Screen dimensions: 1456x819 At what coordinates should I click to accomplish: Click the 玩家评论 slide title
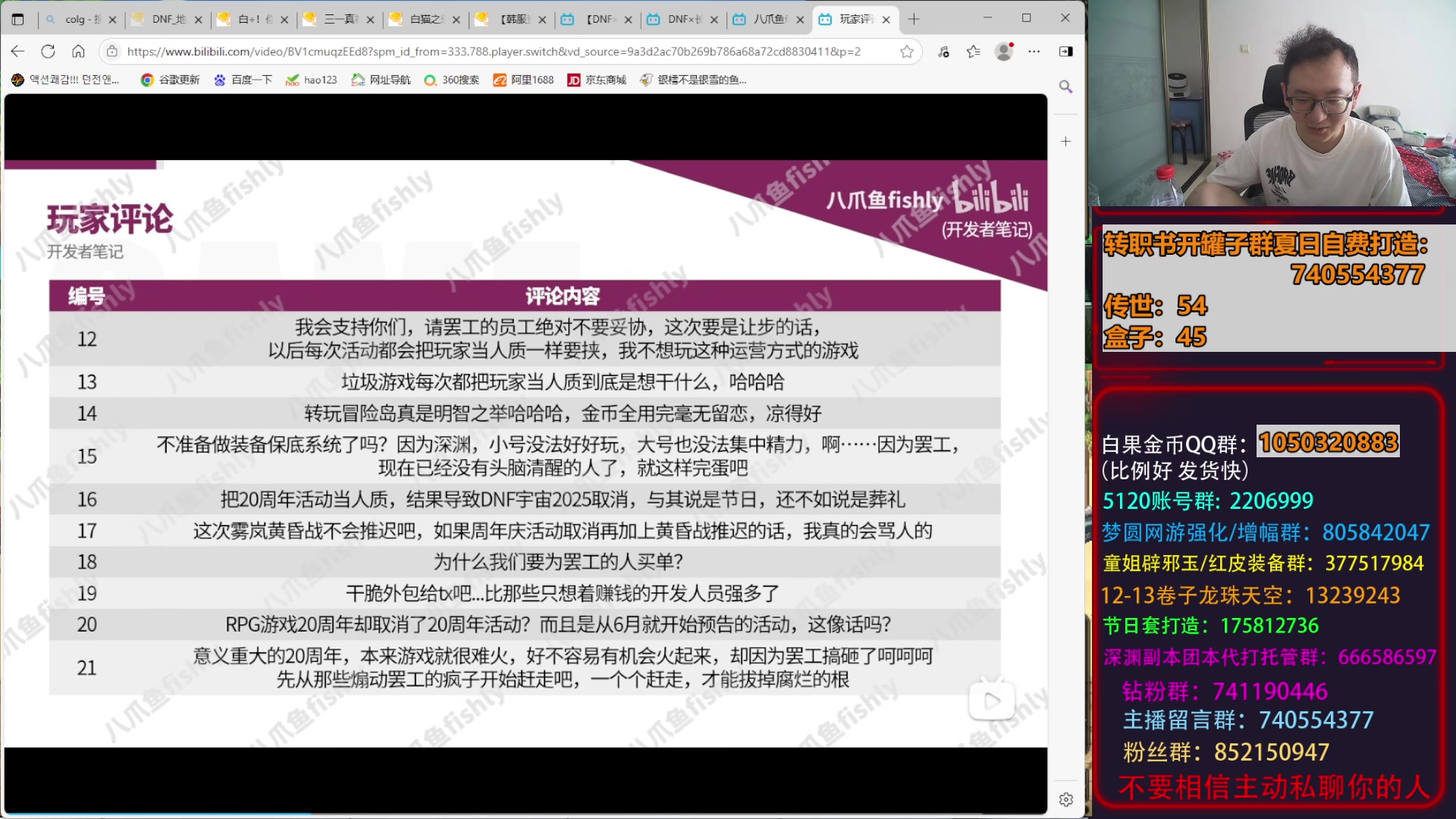[110, 219]
